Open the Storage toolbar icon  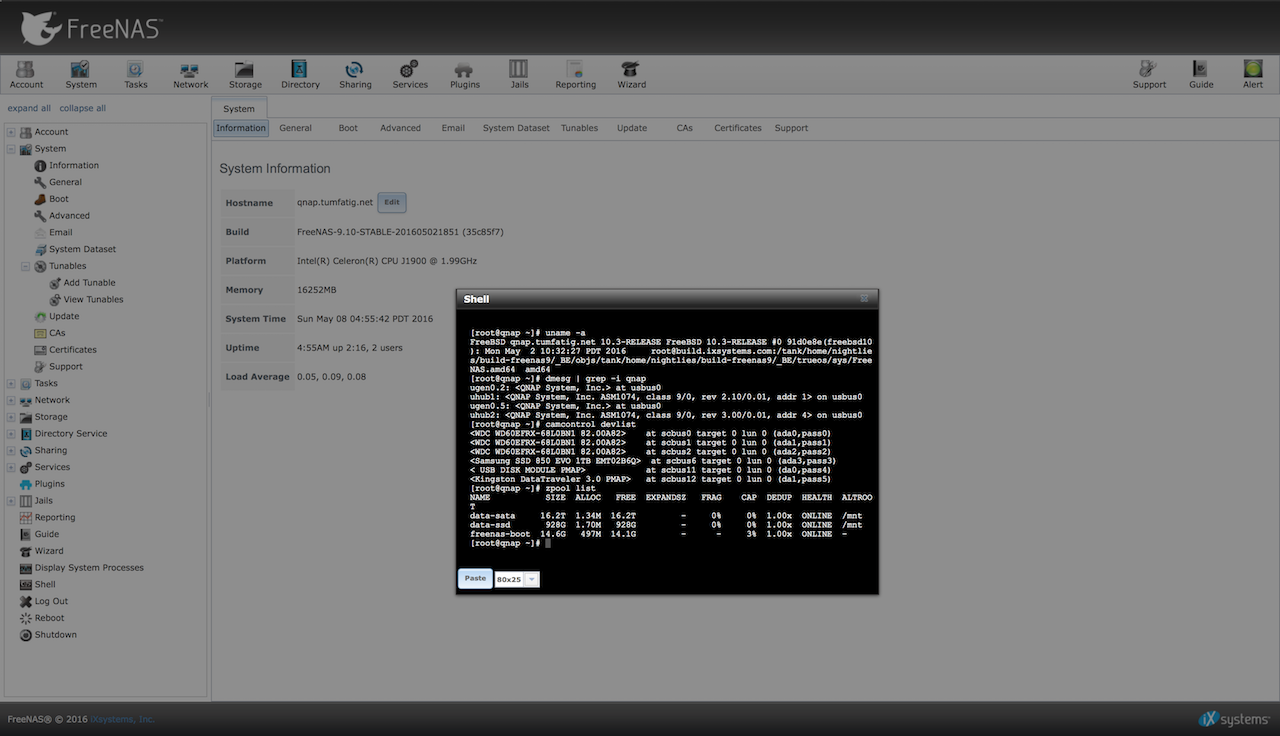tap(245, 75)
